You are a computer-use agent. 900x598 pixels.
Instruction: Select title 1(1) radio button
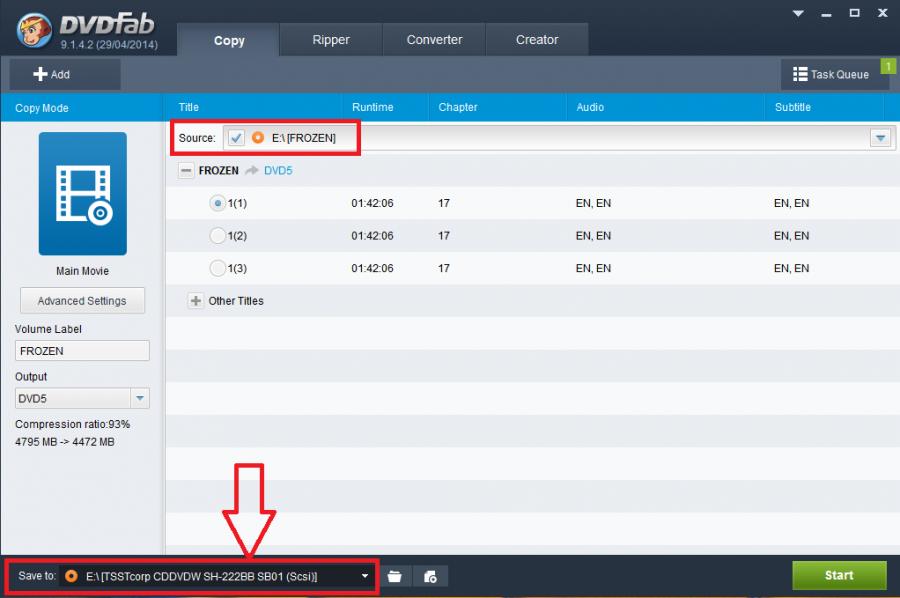(218, 203)
